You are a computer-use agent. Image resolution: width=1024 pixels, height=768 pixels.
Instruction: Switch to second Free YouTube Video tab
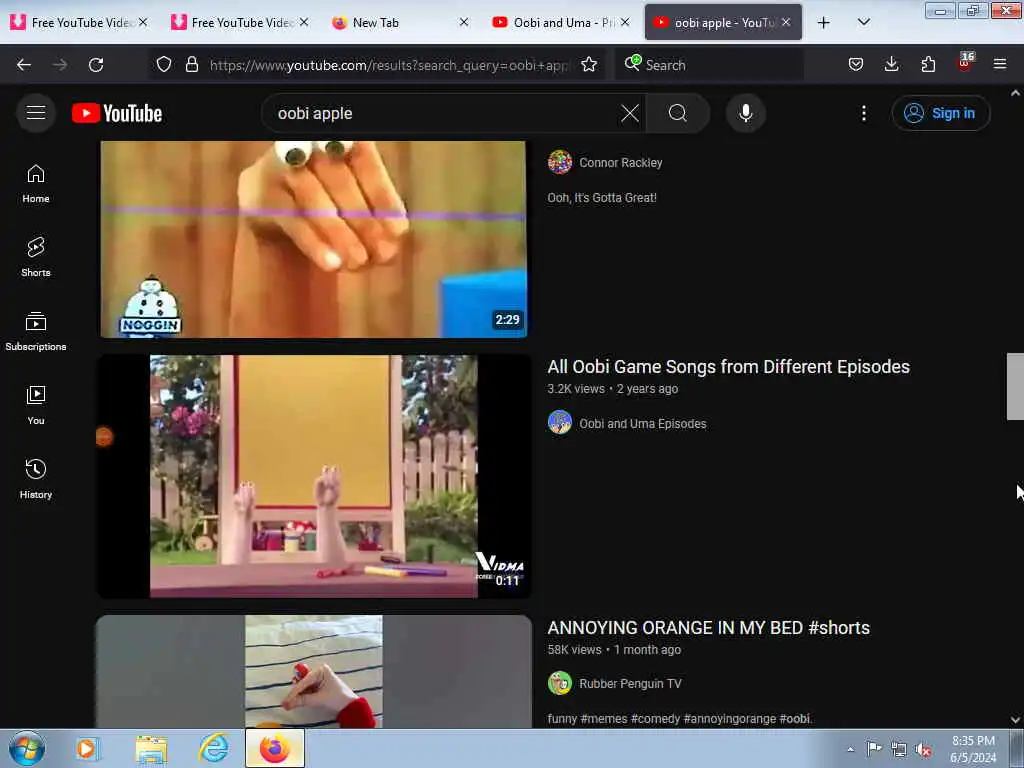[x=238, y=23]
